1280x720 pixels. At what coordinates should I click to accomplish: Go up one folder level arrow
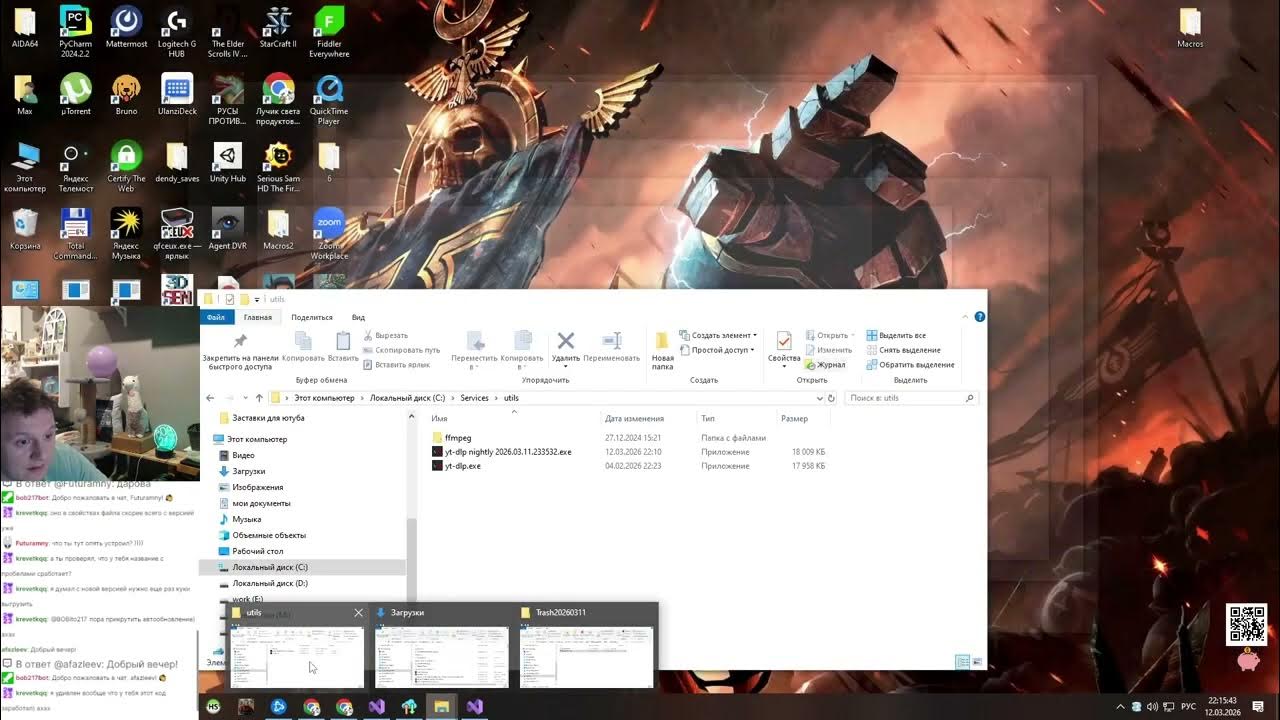(259, 398)
